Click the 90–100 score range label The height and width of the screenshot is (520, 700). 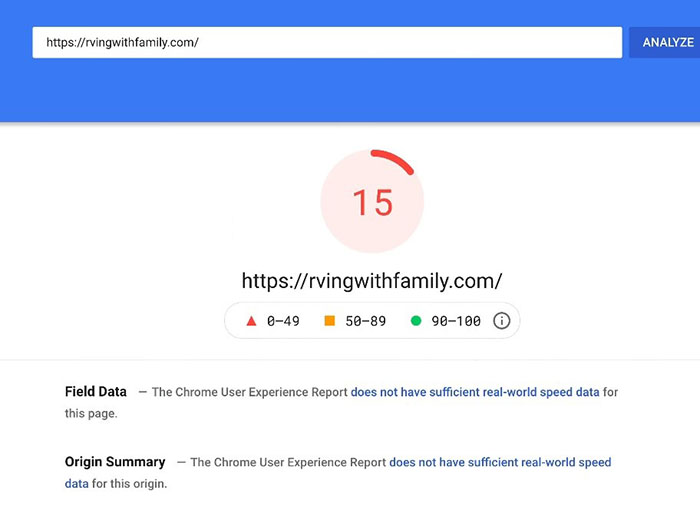(x=456, y=321)
